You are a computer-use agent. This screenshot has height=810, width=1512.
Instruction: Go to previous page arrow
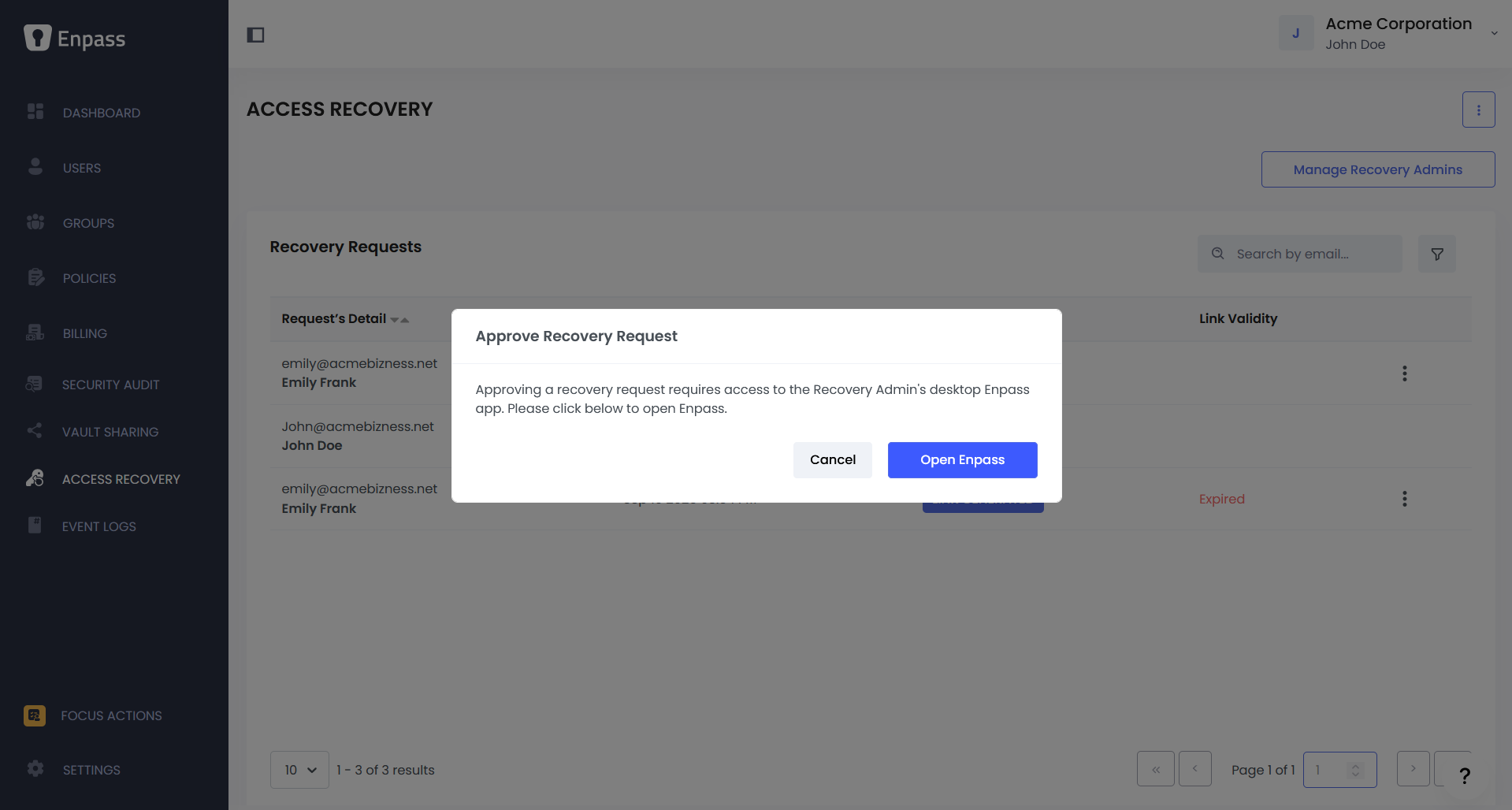(1195, 769)
